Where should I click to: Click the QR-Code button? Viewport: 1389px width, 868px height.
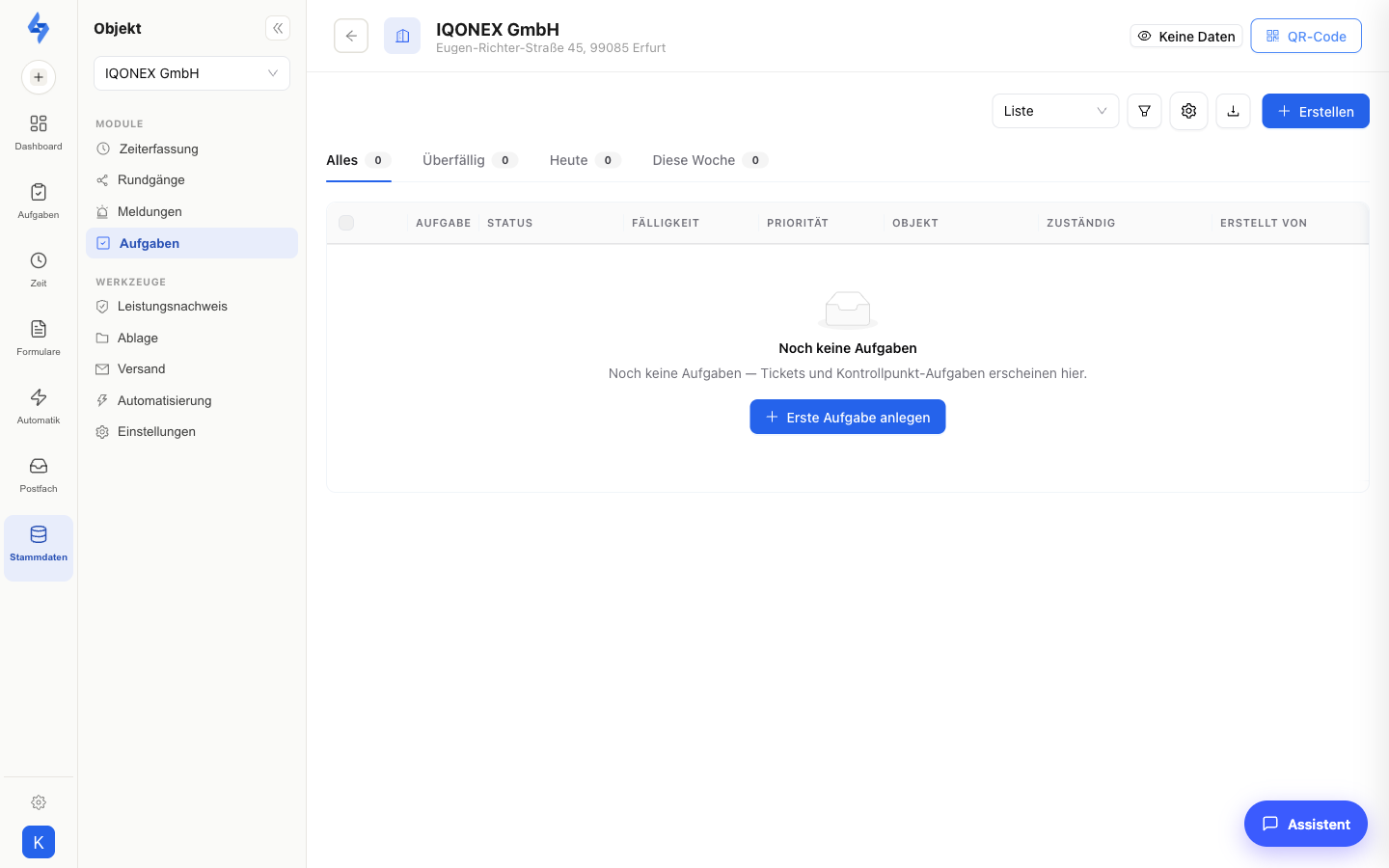click(x=1306, y=36)
